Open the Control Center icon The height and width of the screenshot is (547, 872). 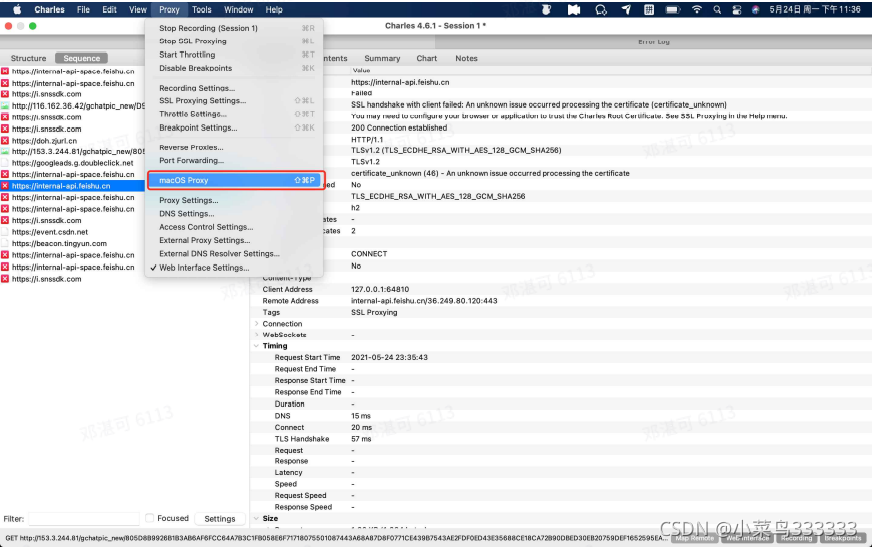point(736,9)
